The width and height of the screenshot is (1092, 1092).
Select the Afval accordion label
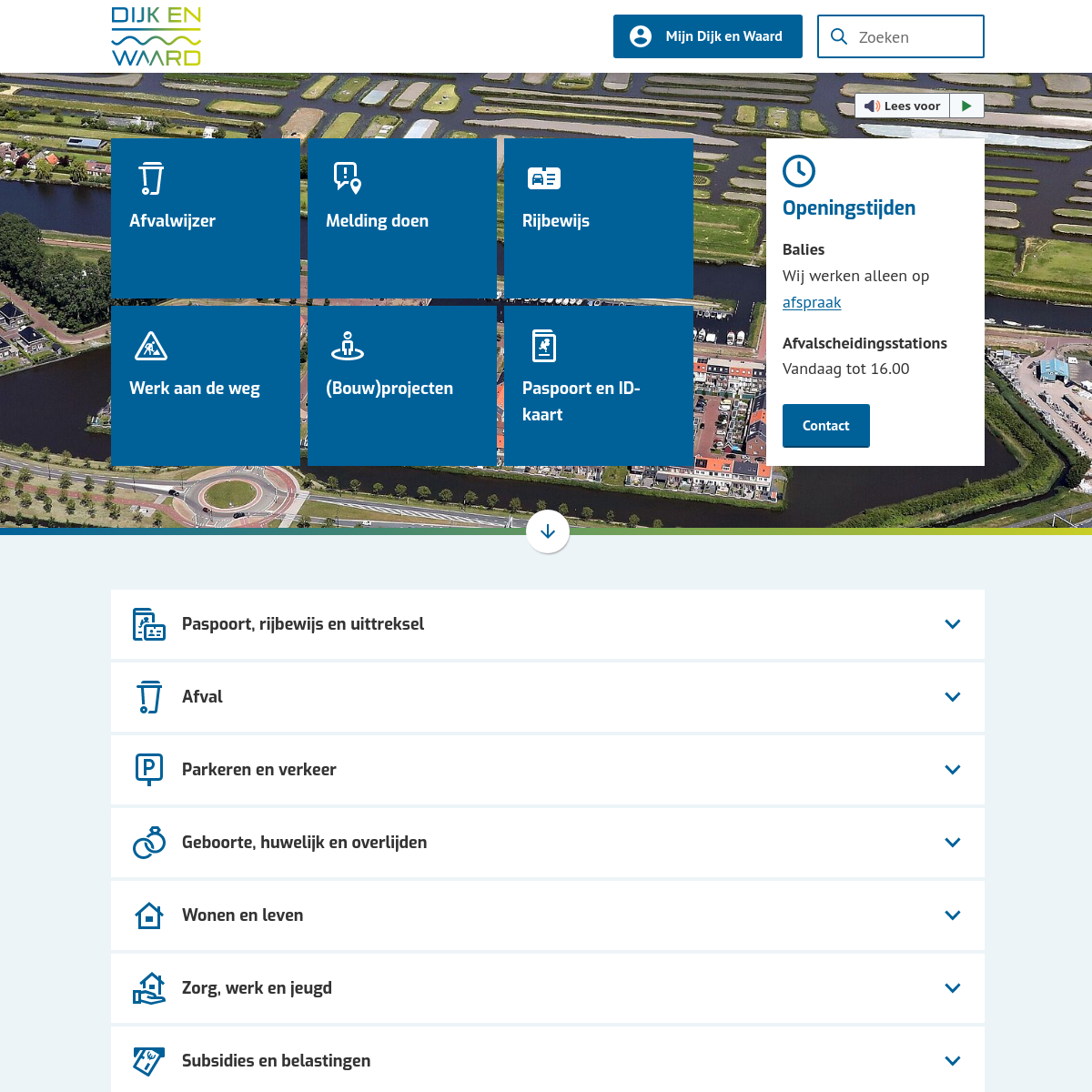click(x=202, y=697)
